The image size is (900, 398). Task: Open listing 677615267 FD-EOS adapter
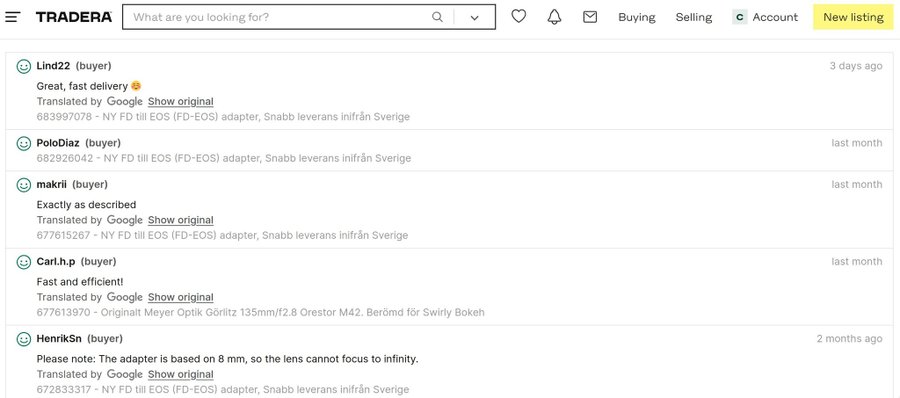click(x=223, y=235)
